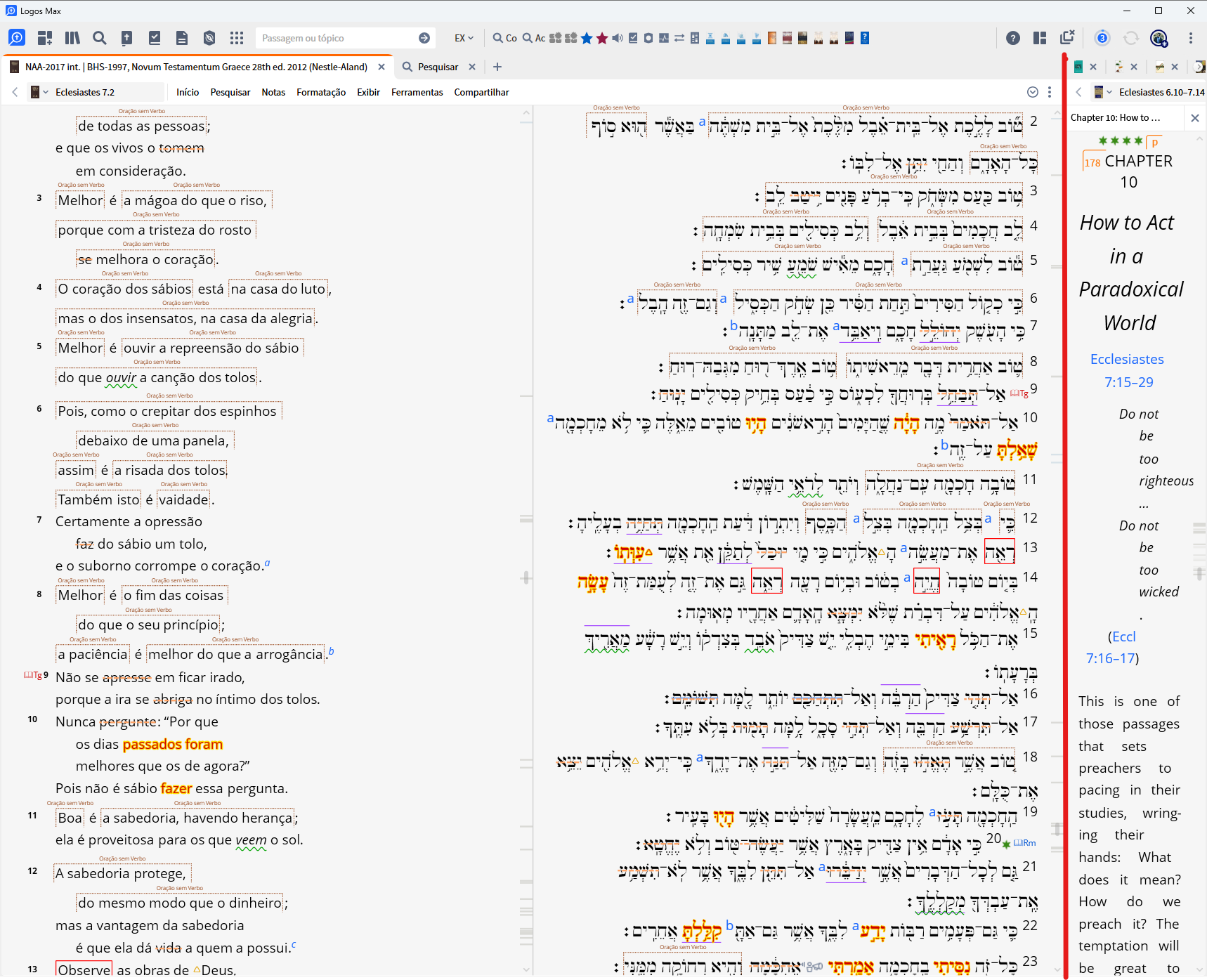Image resolution: width=1207 pixels, height=980 pixels.
Task: Click the red star favorite shortcut
Action: coord(602,38)
